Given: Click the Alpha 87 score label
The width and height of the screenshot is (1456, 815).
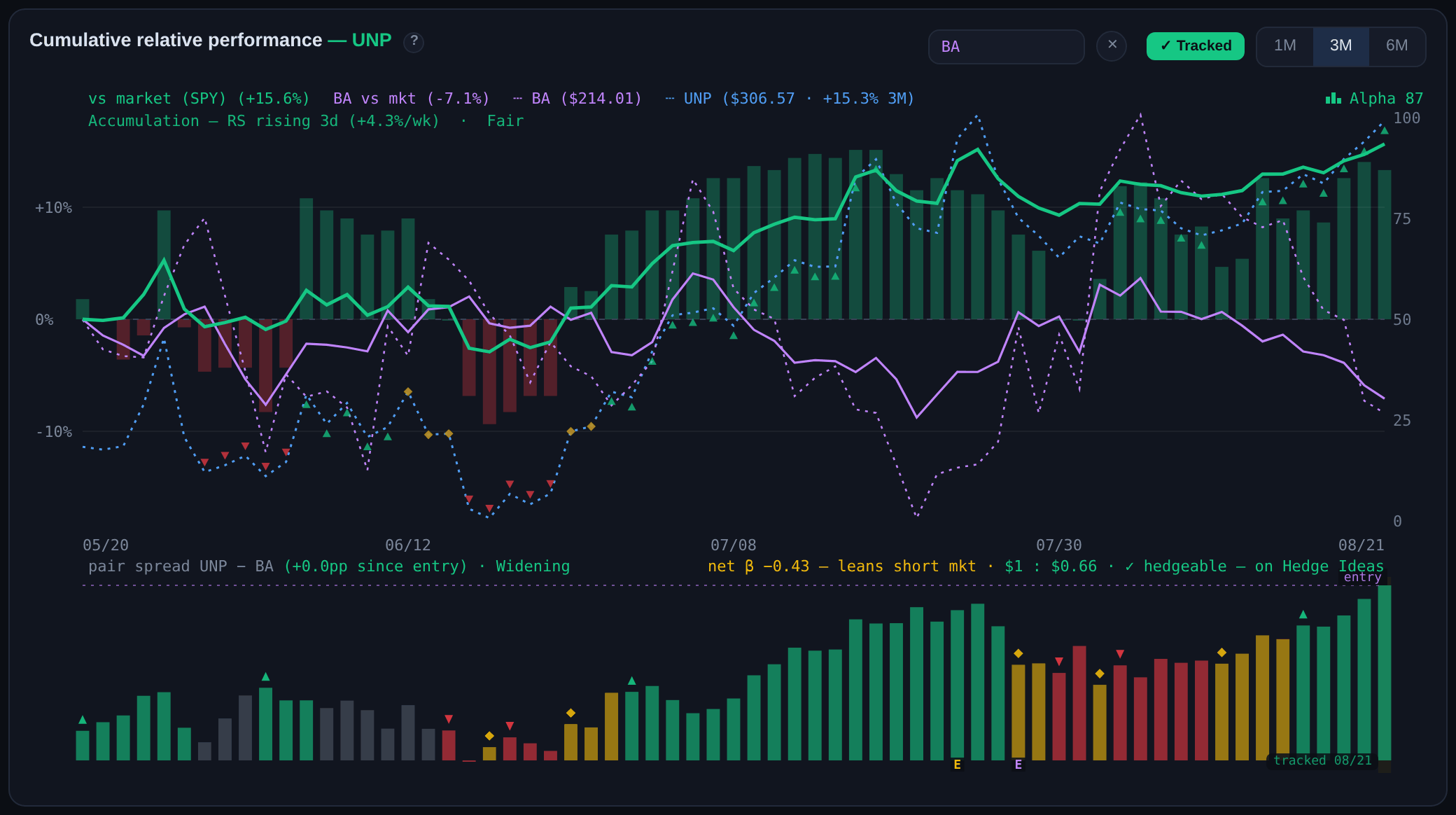Looking at the screenshot, I should click(1386, 99).
